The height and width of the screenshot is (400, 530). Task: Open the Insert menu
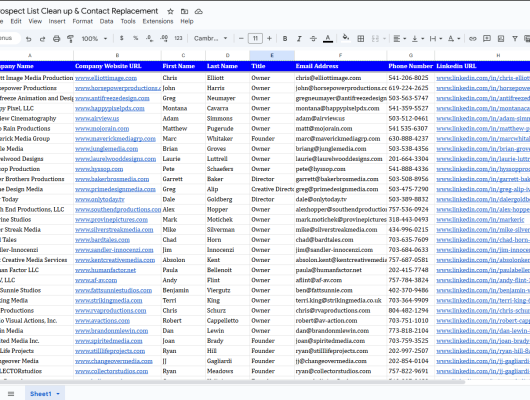coord(57,21)
